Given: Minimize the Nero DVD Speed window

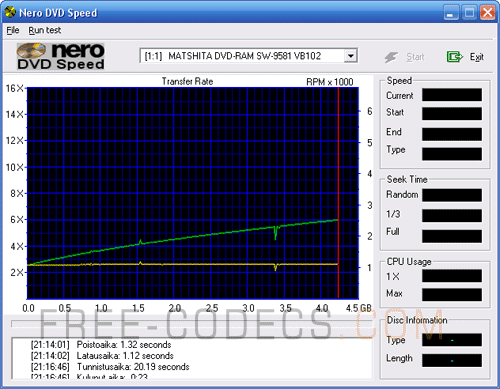Looking at the screenshot, I should [x=451, y=13].
